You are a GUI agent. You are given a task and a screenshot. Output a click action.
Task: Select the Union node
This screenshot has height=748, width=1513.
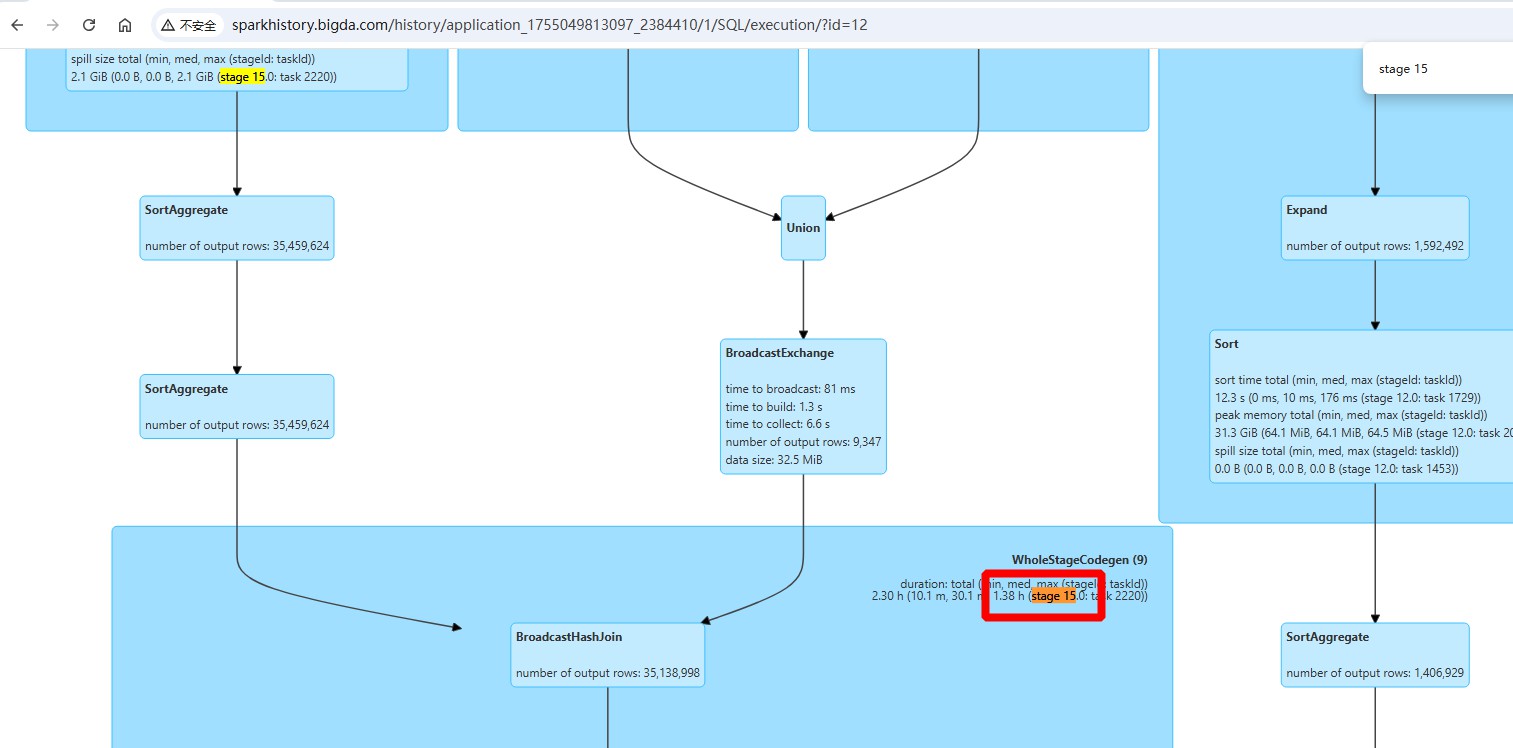tap(803, 228)
